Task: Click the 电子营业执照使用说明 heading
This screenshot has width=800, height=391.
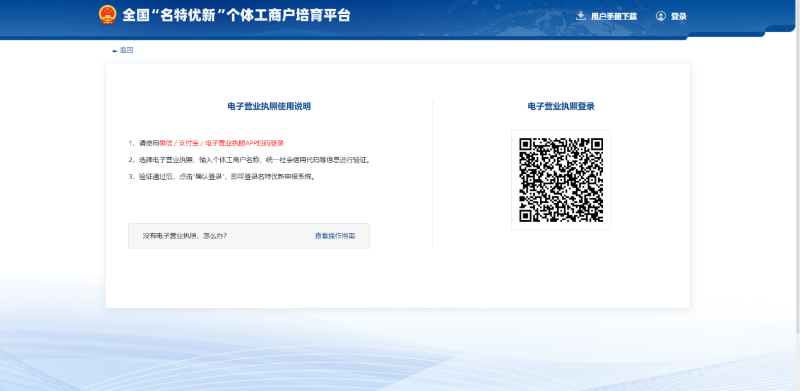Action: tap(269, 106)
